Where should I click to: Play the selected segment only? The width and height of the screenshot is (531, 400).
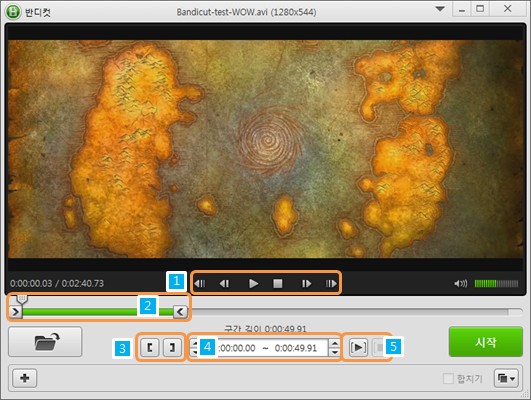358,348
